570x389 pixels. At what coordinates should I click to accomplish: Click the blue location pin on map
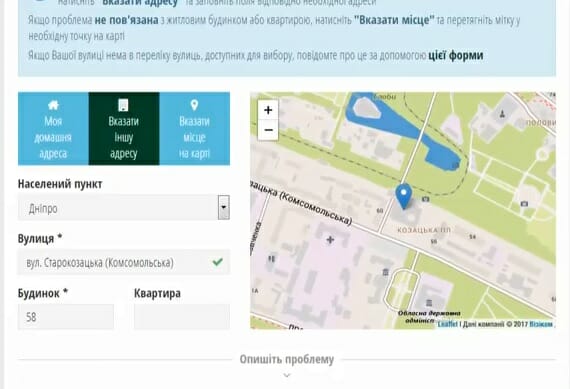coord(404,196)
